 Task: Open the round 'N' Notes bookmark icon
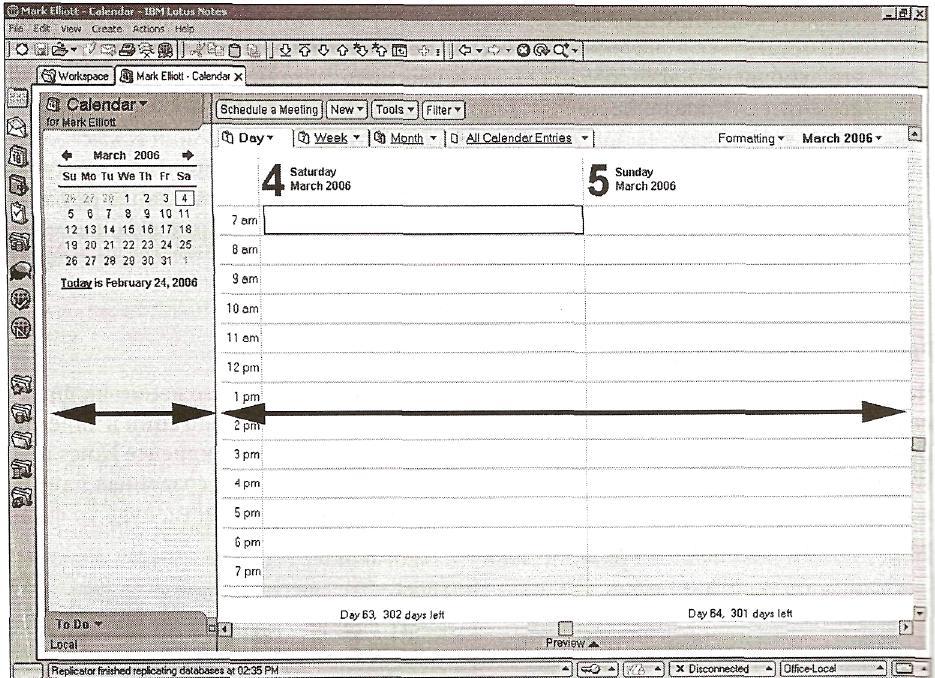pyautogui.click(x=21, y=328)
